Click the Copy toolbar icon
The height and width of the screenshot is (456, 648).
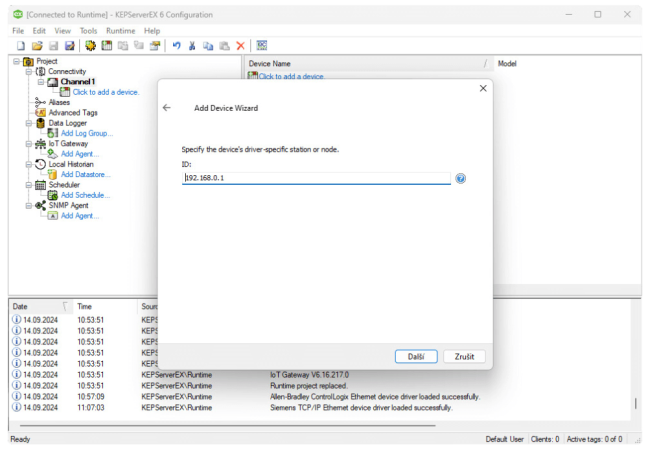coord(208,46)
